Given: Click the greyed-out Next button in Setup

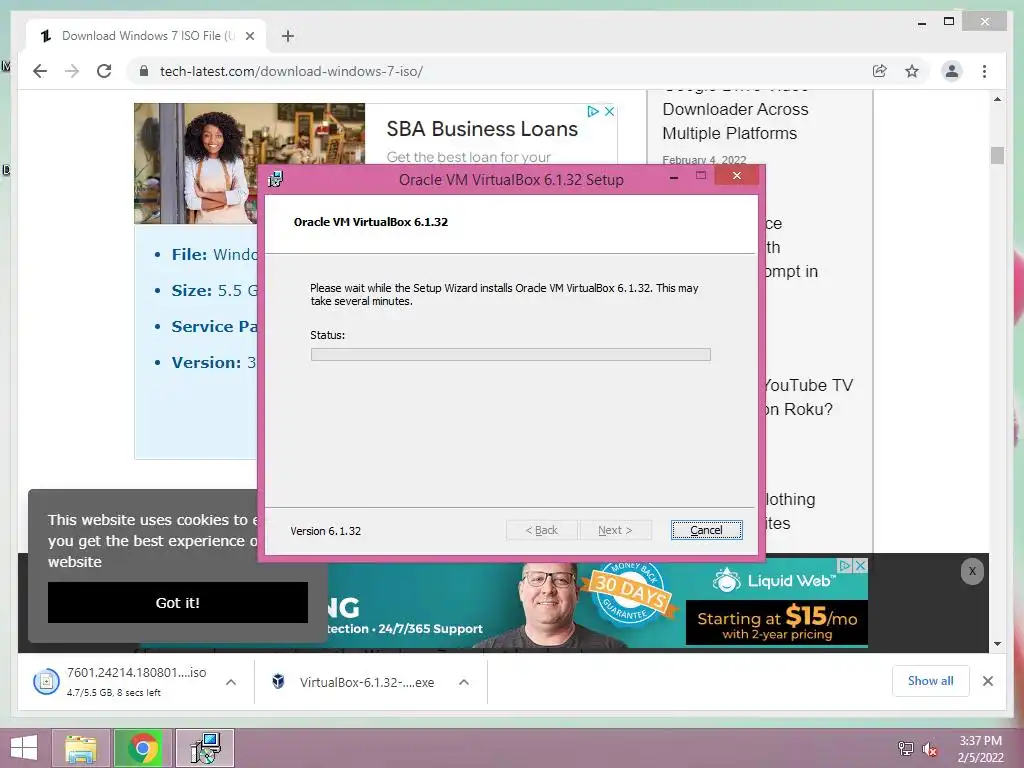Looking at the screenshot, I should (615, 530).
